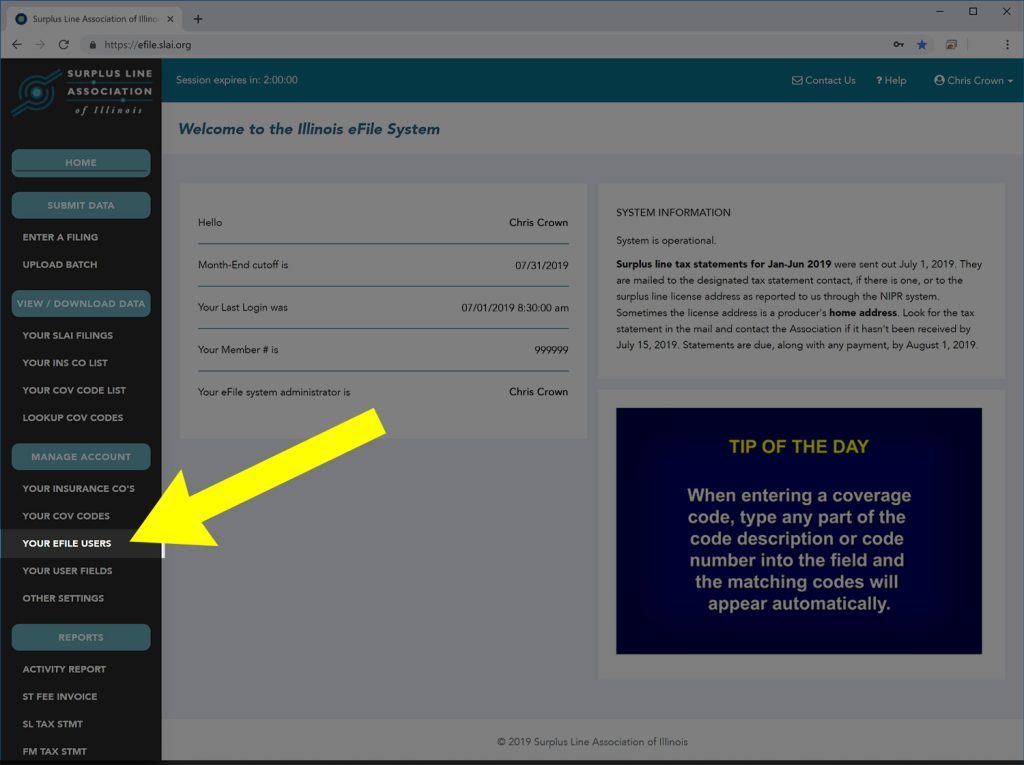
Task: Click the member number 999999
Action: point(551,350)
